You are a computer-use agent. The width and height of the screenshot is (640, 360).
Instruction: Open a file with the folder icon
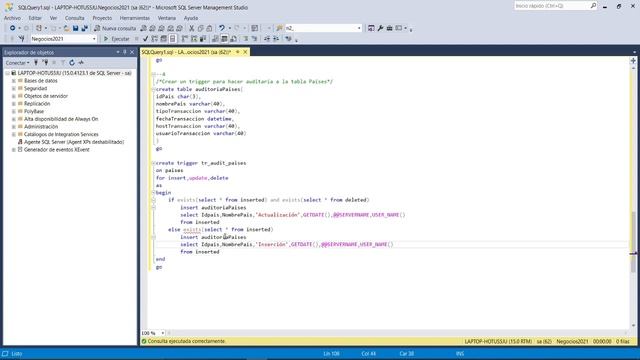pyautogui.click(x=67, y=28)
